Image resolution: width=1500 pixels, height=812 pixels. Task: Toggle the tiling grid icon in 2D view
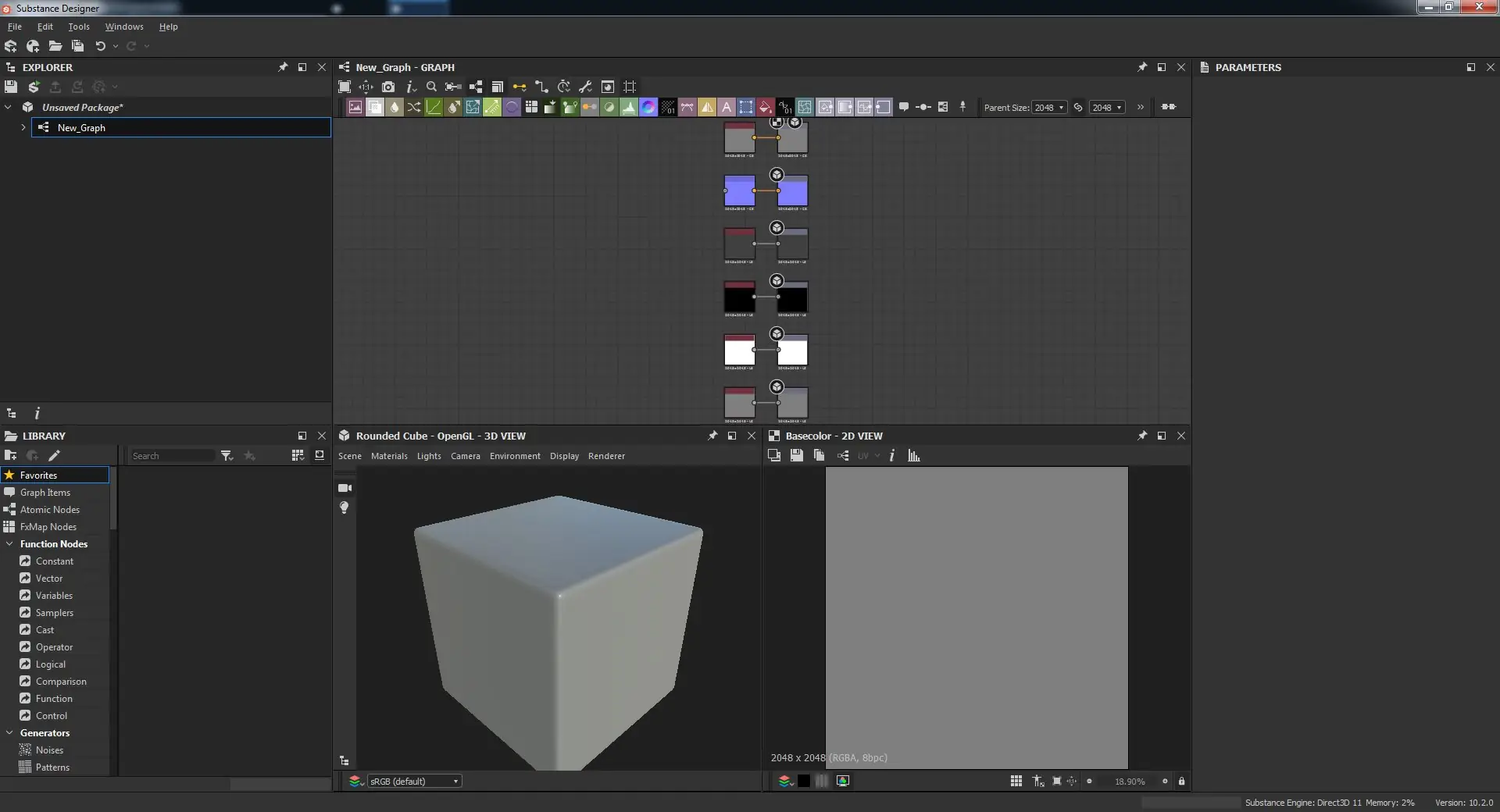(x=1016, y=782)
